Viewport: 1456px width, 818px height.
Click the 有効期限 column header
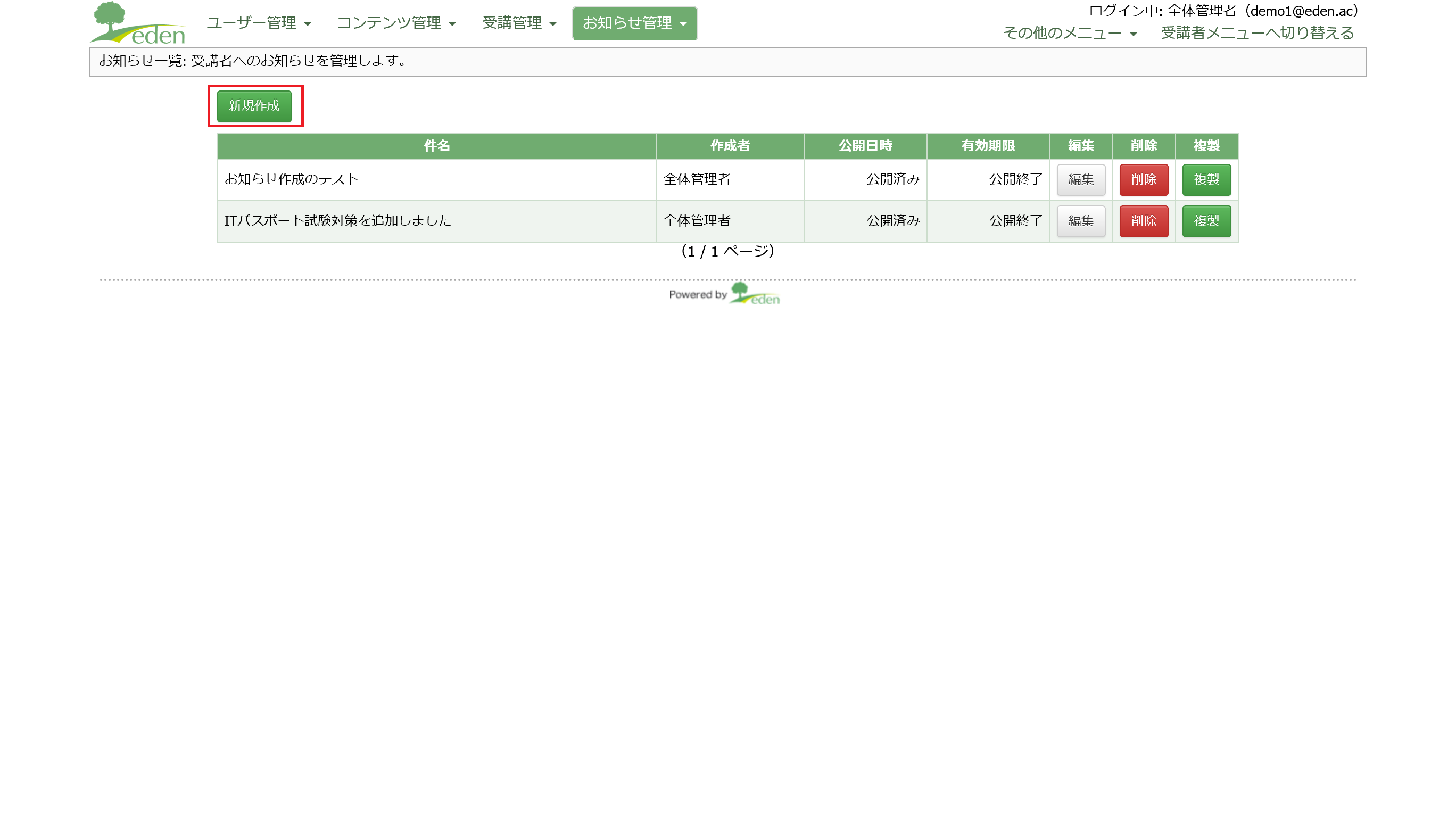[x=988, y=146]
